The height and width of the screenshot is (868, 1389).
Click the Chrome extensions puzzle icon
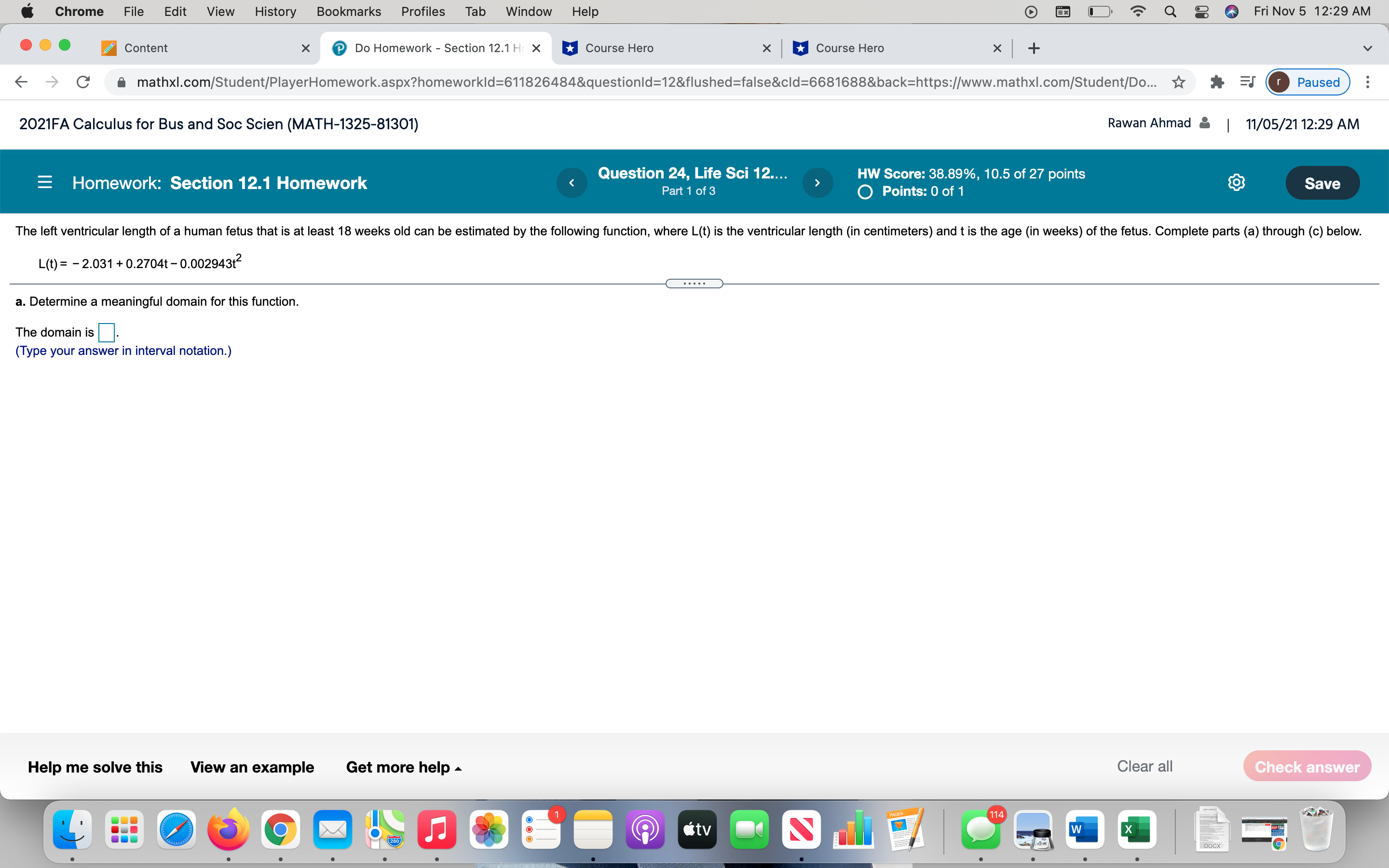coord(1217,82)
